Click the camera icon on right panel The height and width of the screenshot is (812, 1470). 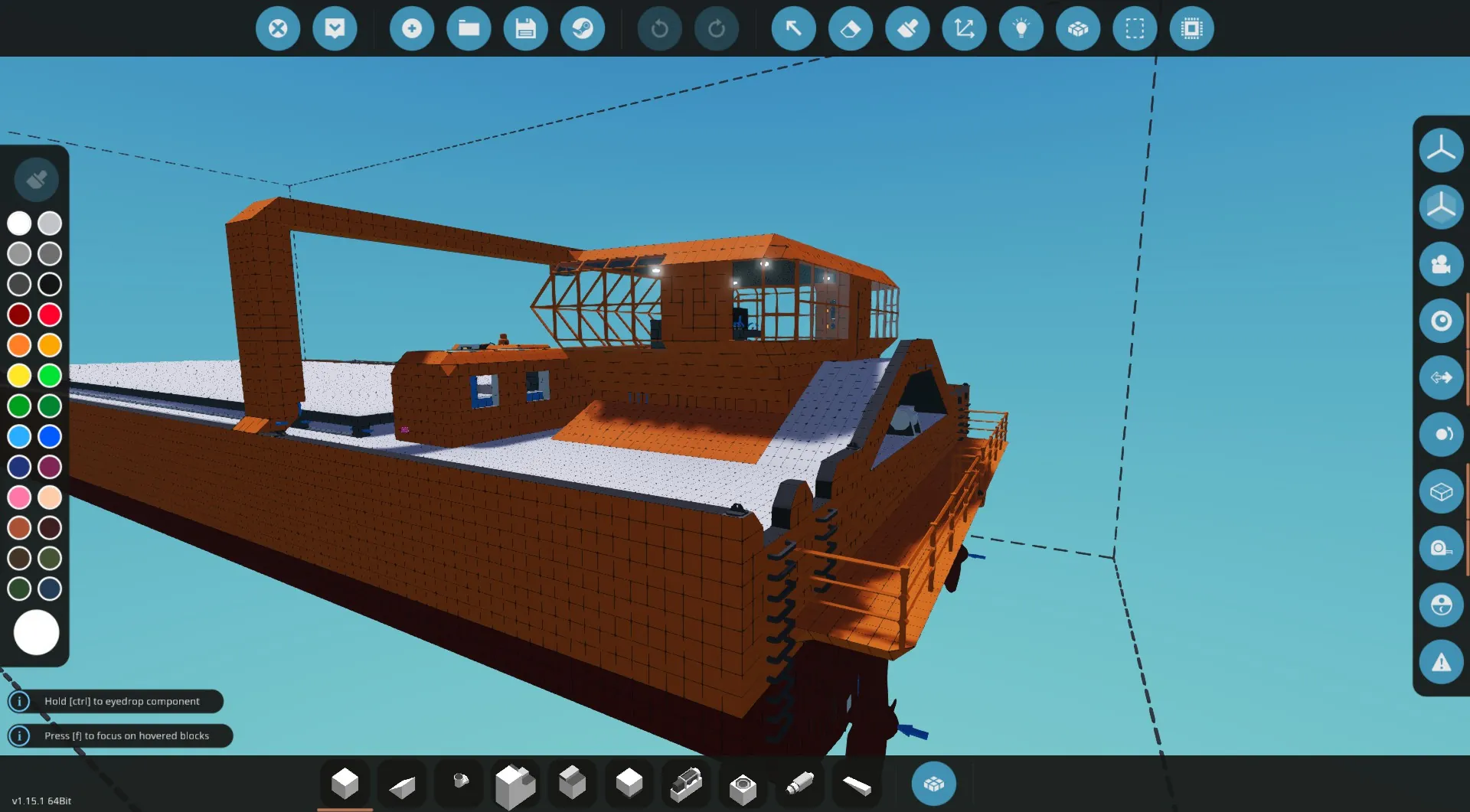[1441, 264]
